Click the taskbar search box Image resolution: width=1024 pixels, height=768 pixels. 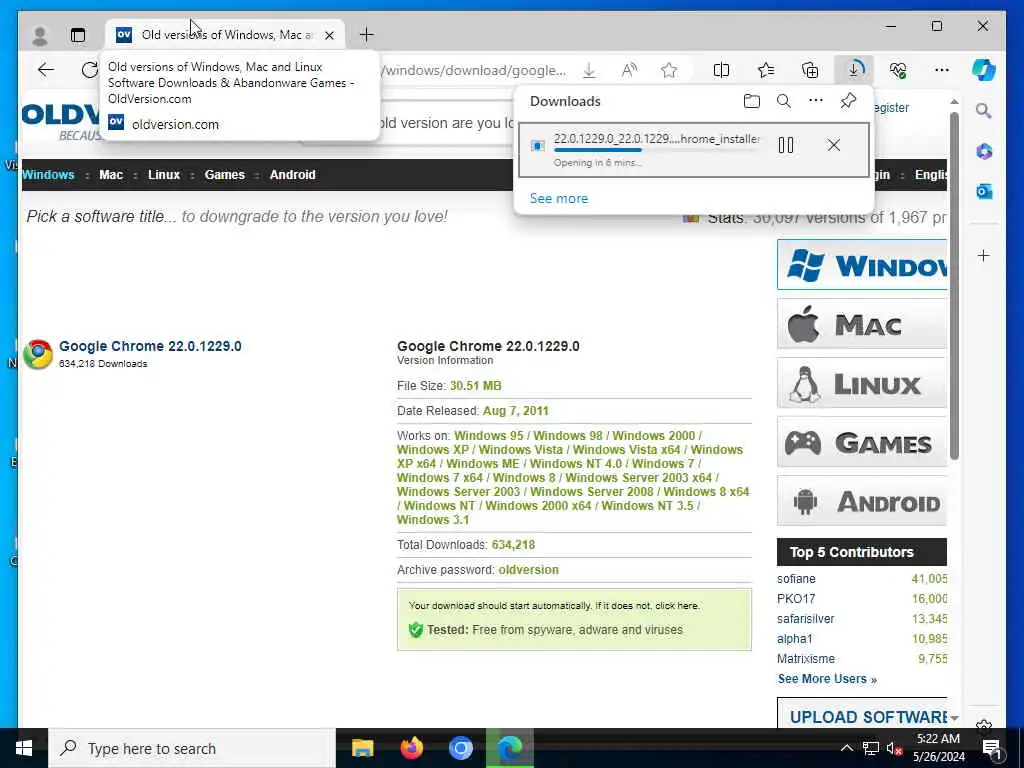192,748
